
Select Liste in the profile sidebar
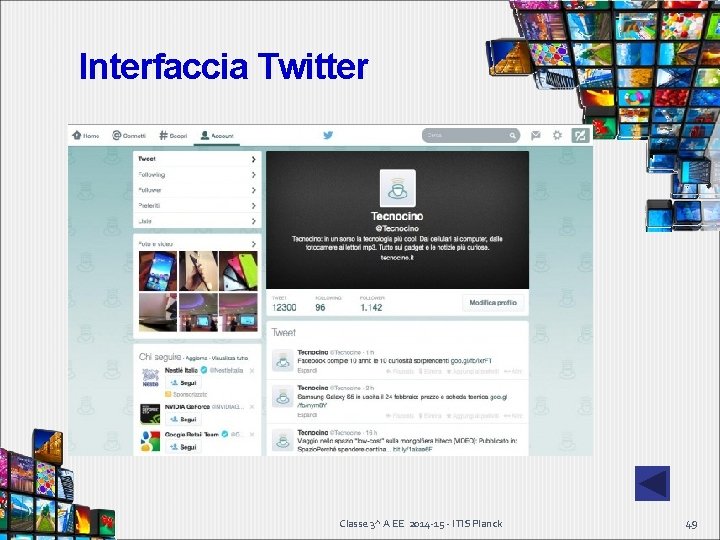tap(197, 221)
